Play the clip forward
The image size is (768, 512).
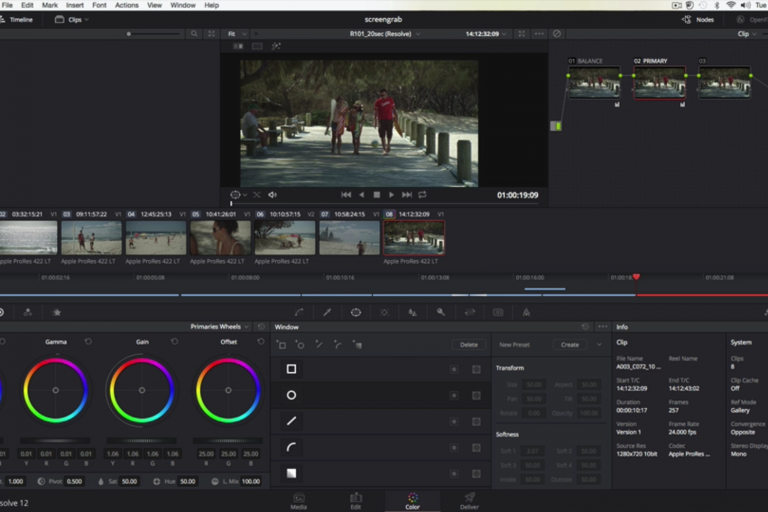[x=391, y=195]
